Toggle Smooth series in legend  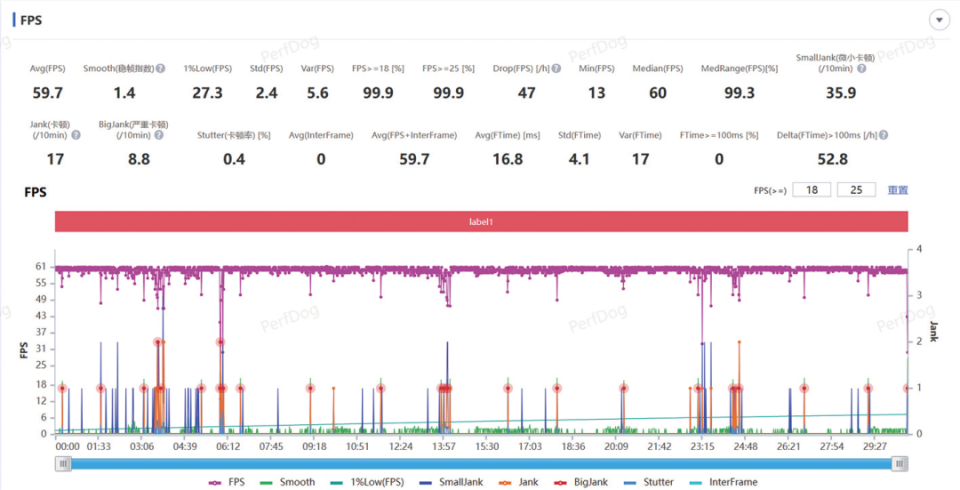(x=287, y=482)
